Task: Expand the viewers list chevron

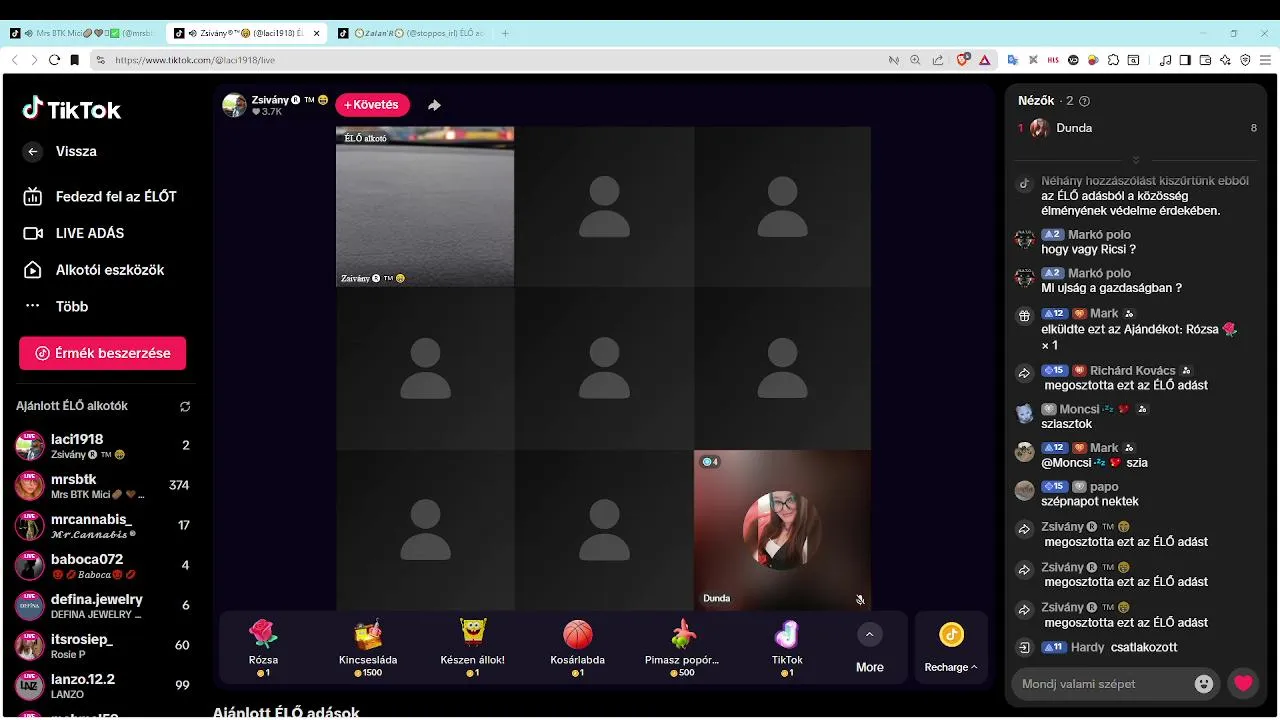Action: (x=1136, y=161)
